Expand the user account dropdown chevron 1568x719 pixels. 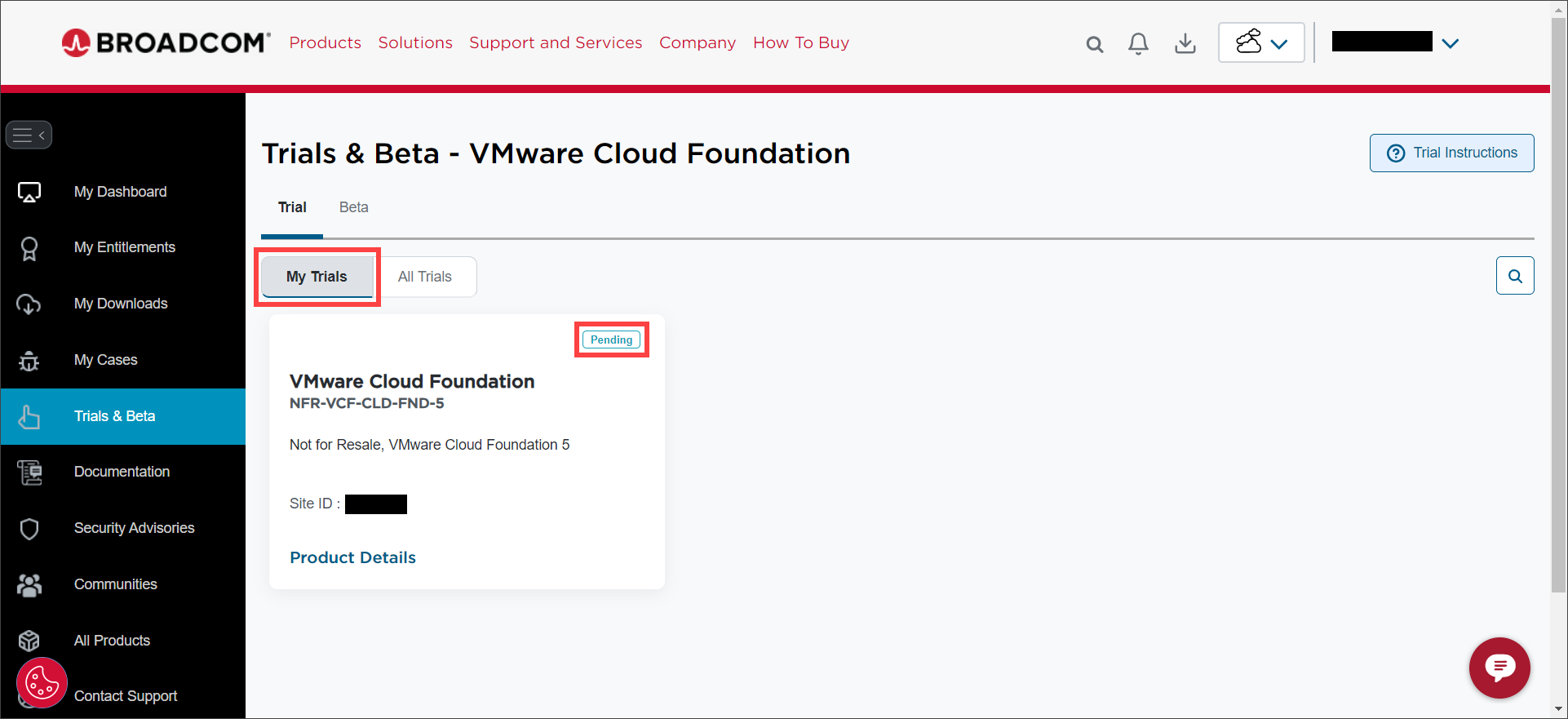coord(1450,43)
